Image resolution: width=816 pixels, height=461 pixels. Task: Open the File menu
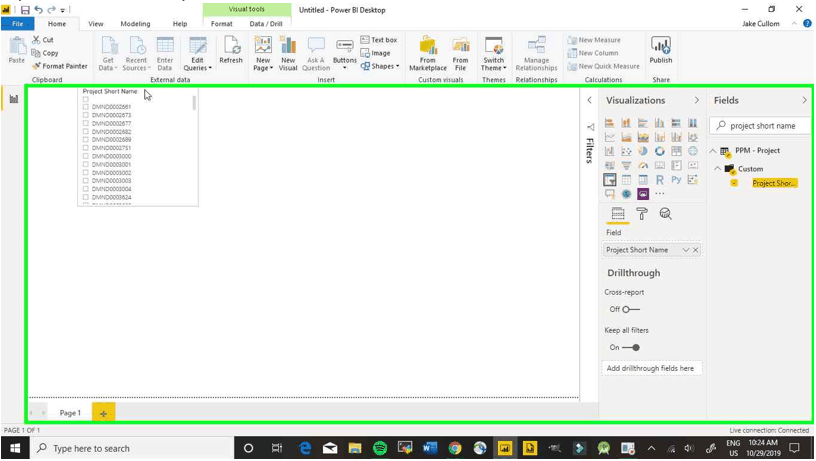17,23
